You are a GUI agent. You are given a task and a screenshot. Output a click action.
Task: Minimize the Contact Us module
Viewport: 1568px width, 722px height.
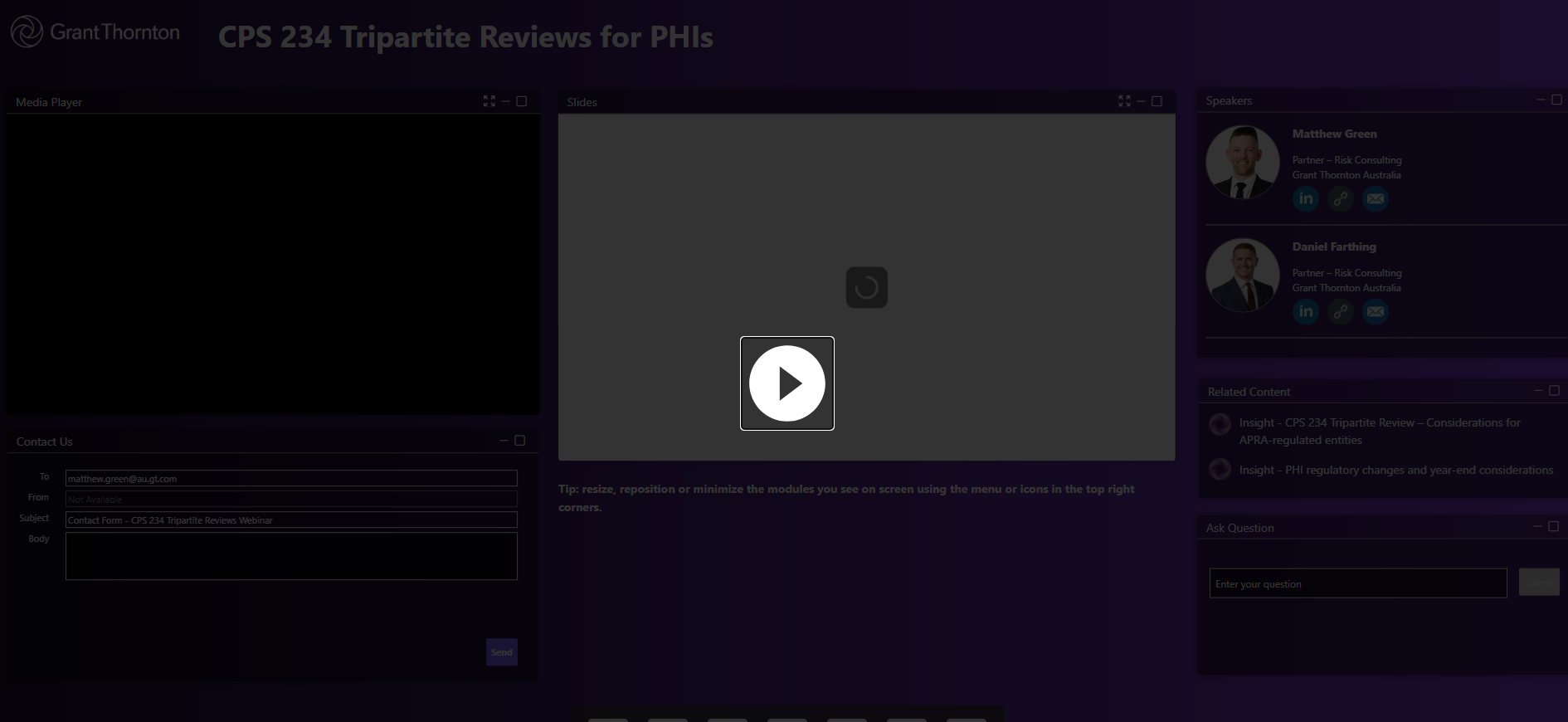[504, 441]
